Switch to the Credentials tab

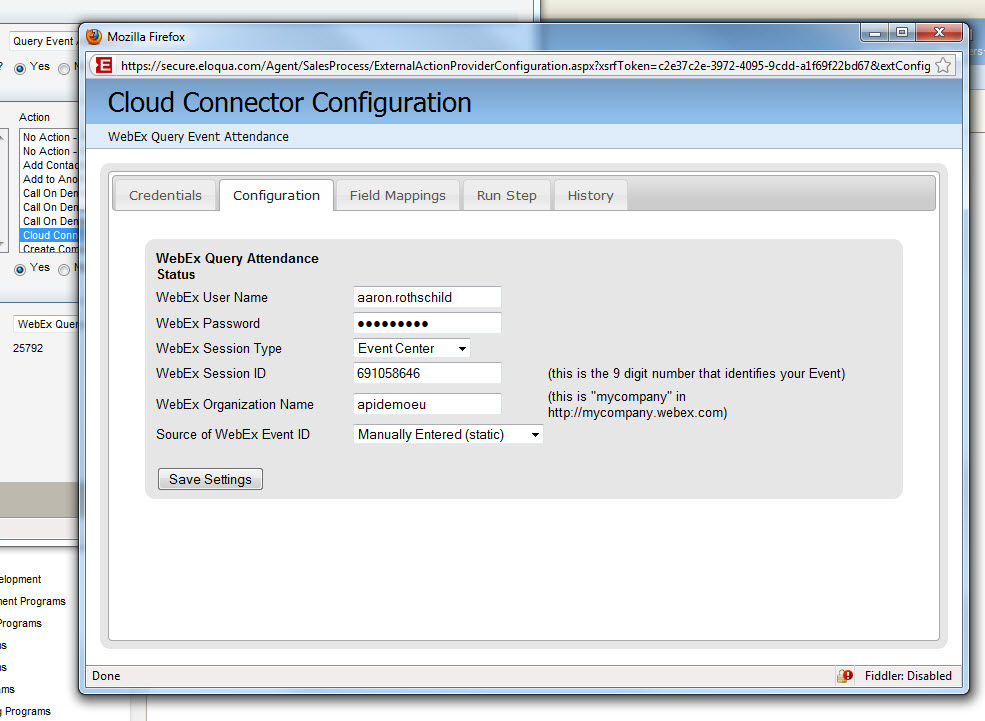click(x=165, y=195)
